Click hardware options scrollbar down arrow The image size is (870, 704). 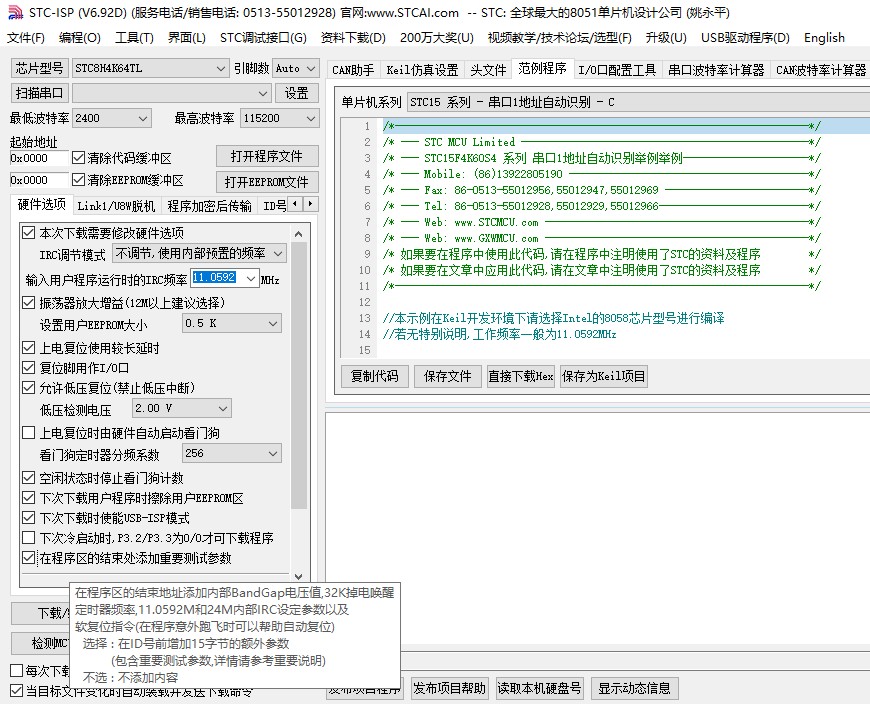(x=299, y=577)
